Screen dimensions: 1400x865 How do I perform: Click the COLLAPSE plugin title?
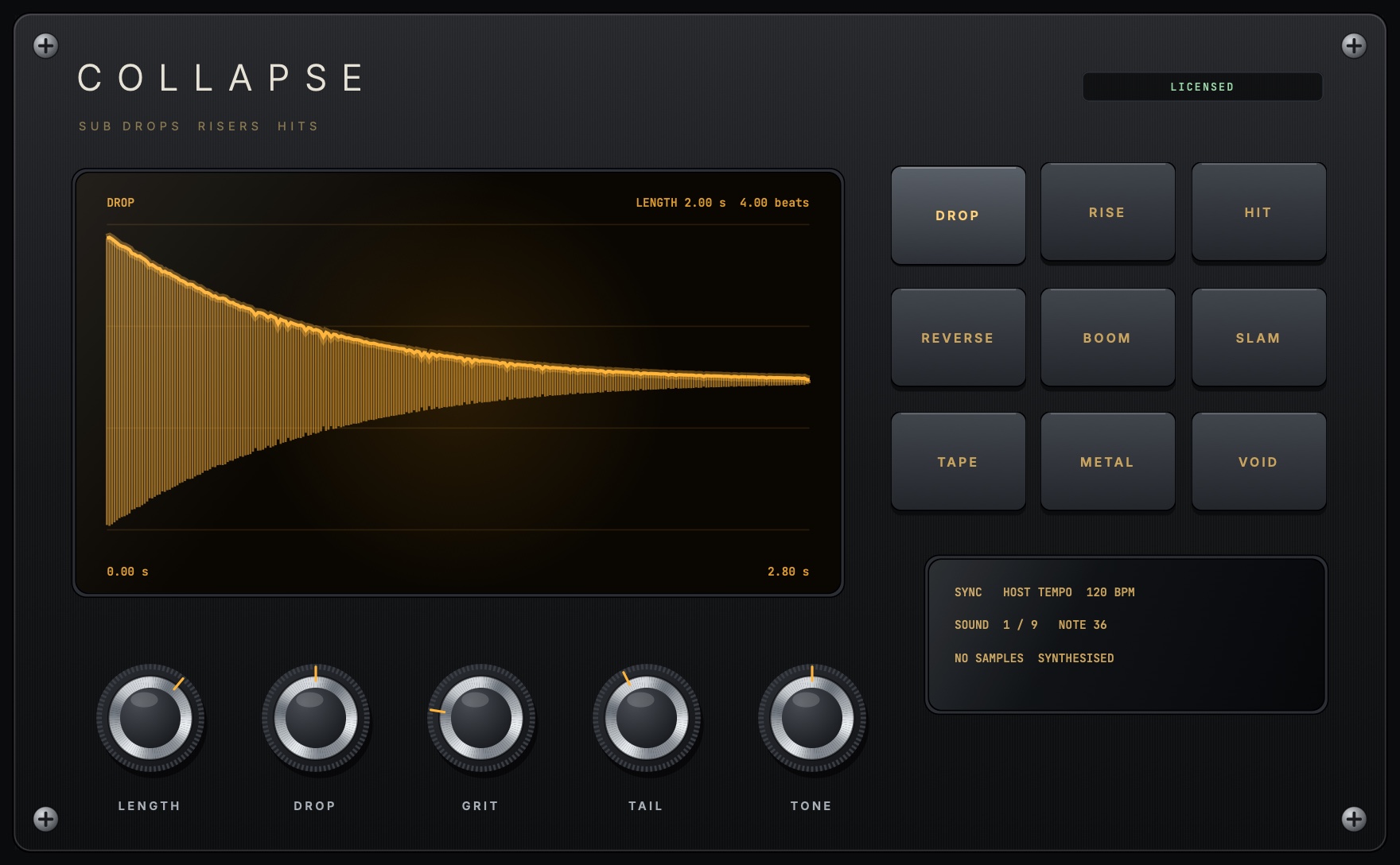tap(220, 78)
